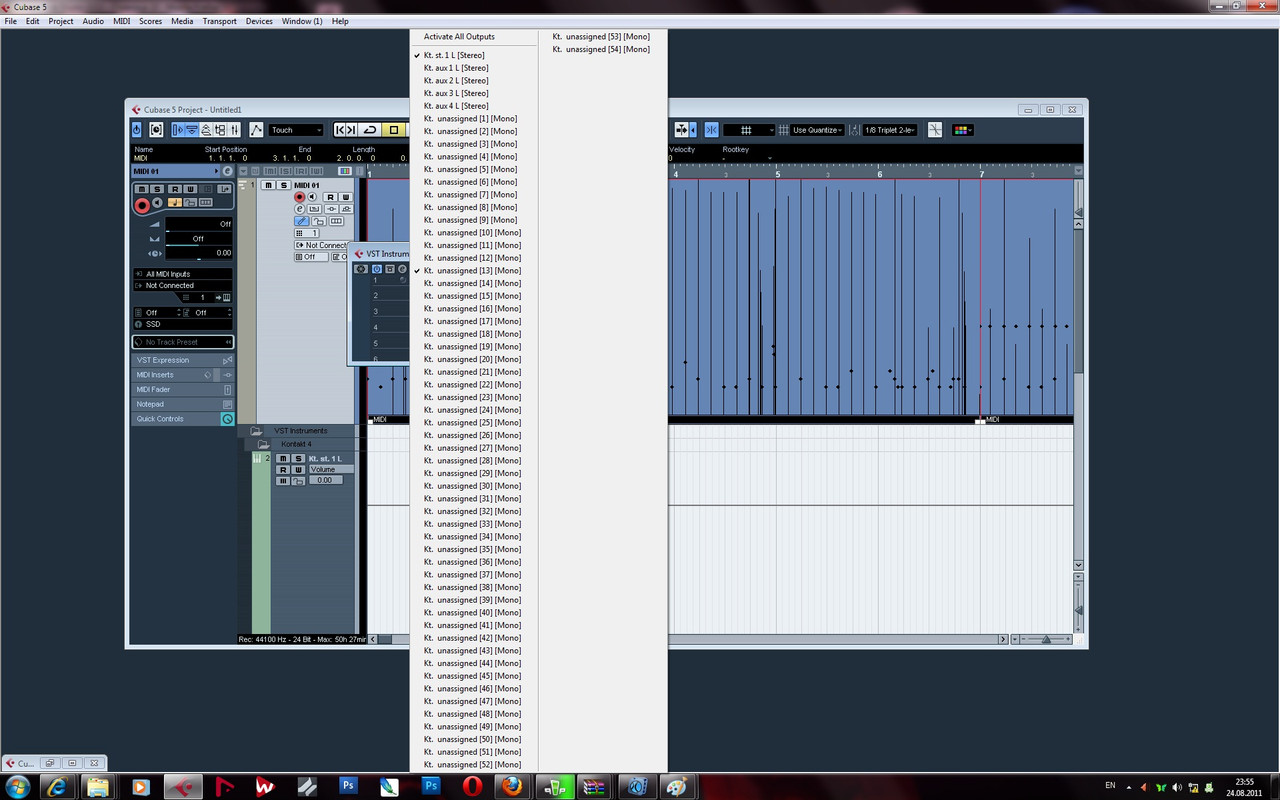Click the yellow Stop transport button

(x=394, y=130)
